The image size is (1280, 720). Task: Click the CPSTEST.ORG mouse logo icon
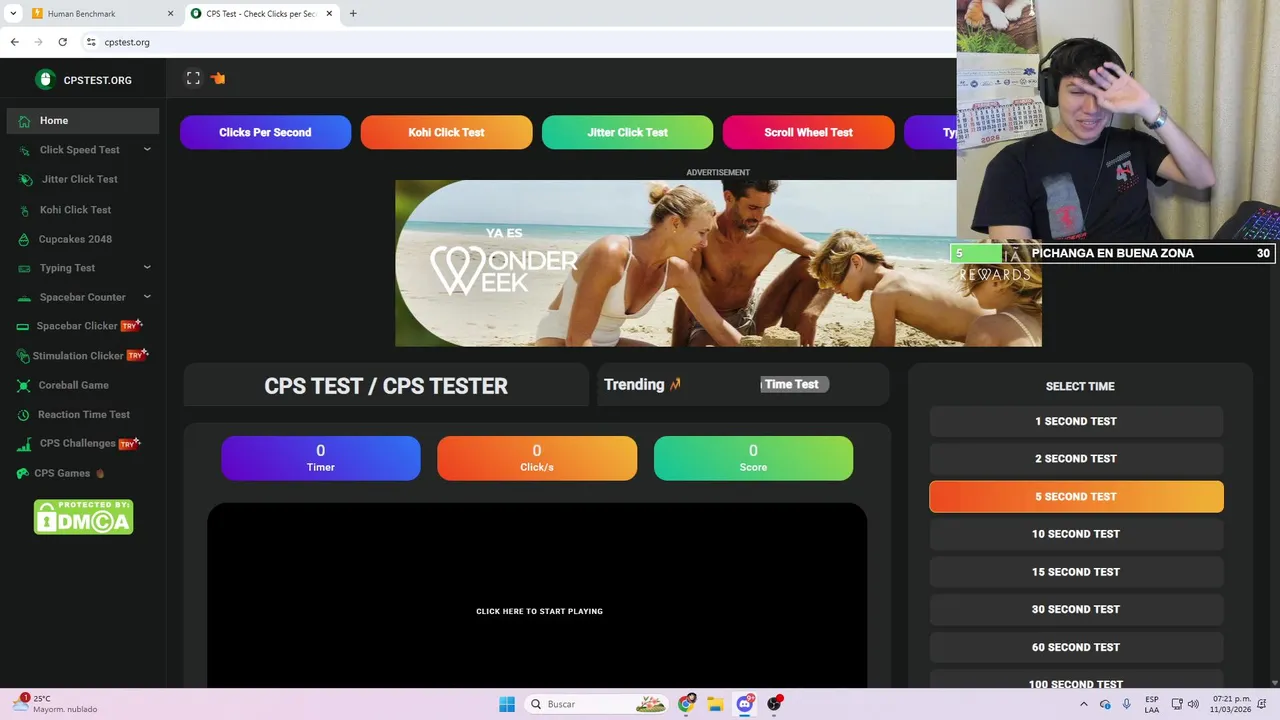[45, 80]
